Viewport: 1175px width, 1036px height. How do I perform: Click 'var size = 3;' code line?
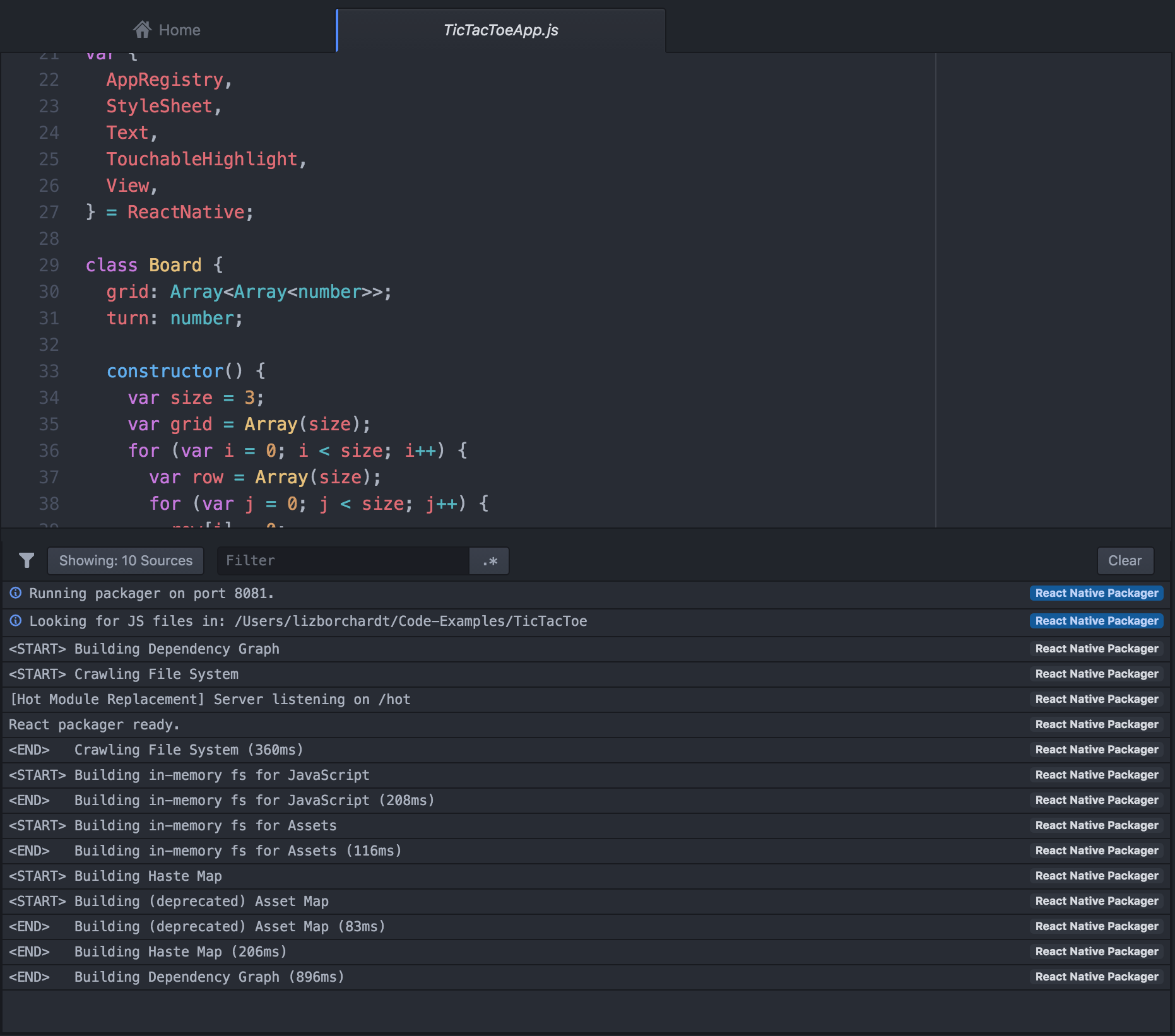click(x=196, y=397)
